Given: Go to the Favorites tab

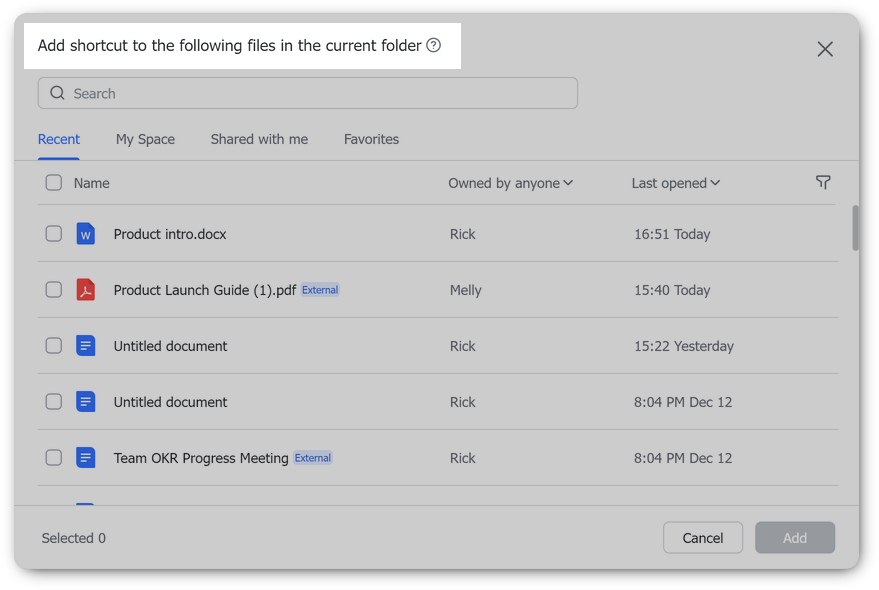Looking at the screenshot, I should (371, 139).
